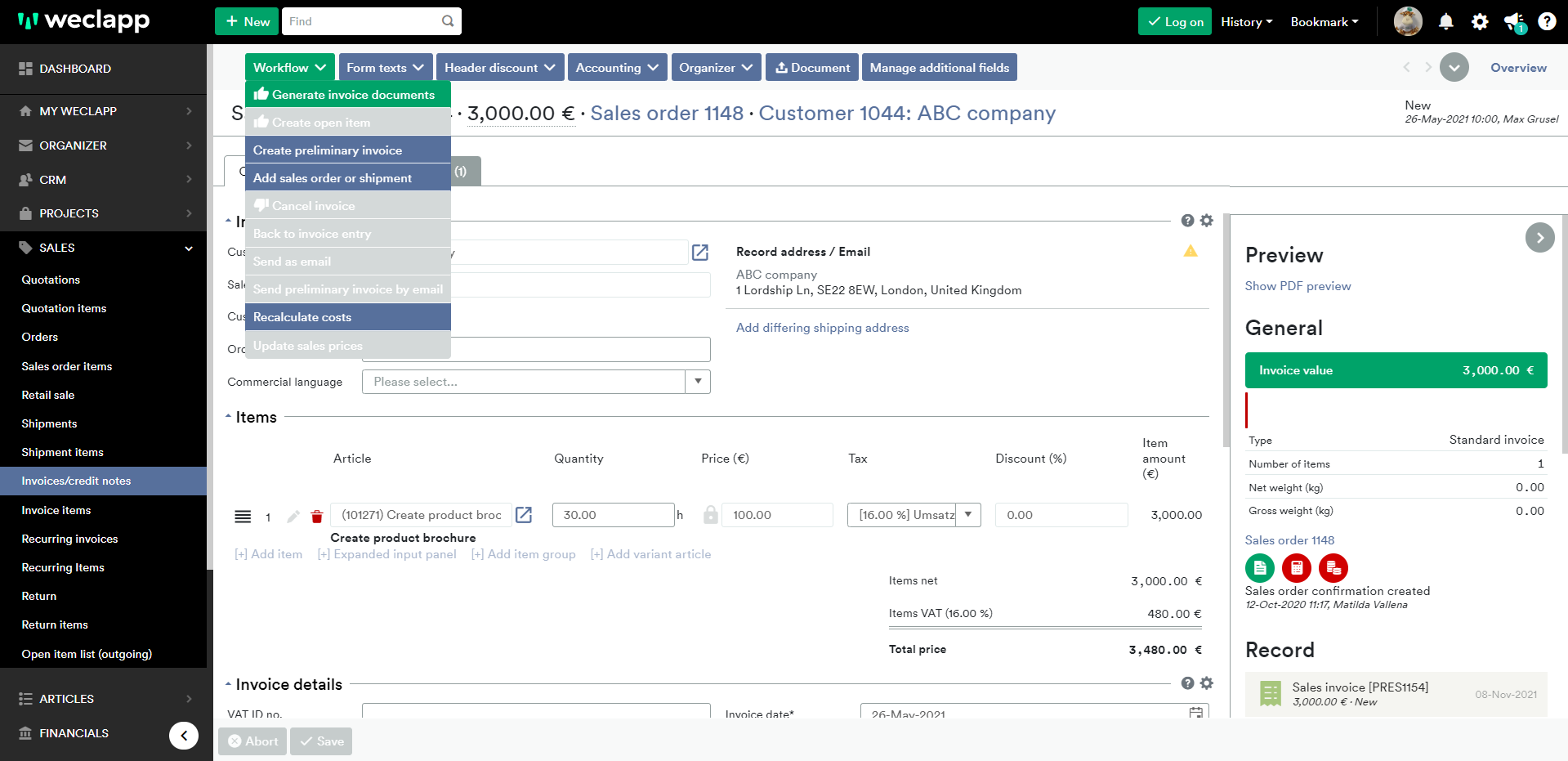Collapse the Invoice details section
Image resolution: width=1568 pixels, height=761 pixels.
(228, 684)
